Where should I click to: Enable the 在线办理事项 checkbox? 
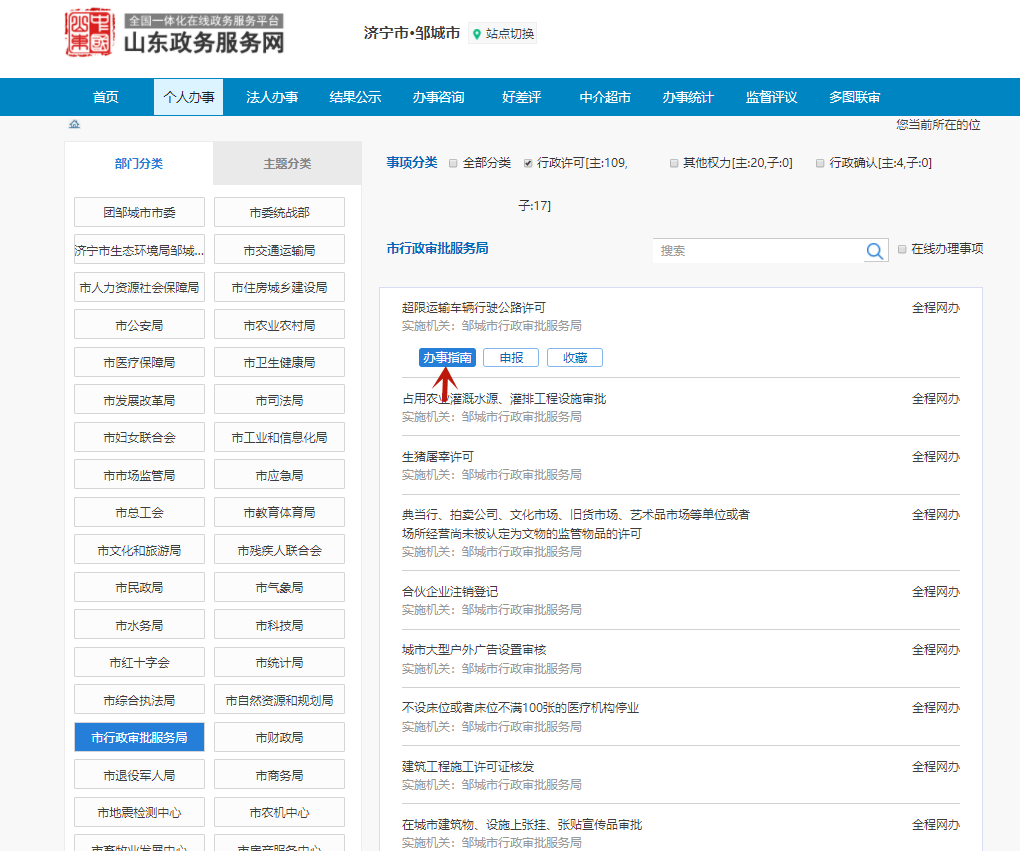902,249
